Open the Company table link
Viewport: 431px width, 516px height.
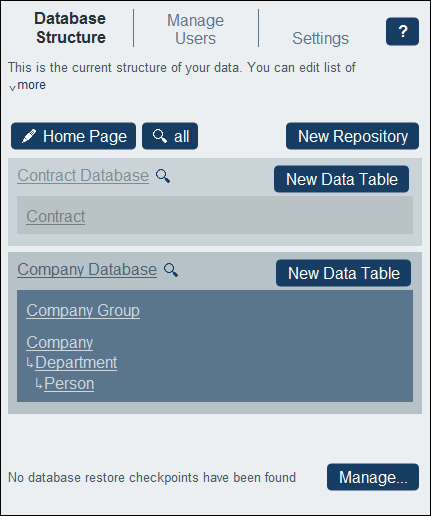click(60, 343)
